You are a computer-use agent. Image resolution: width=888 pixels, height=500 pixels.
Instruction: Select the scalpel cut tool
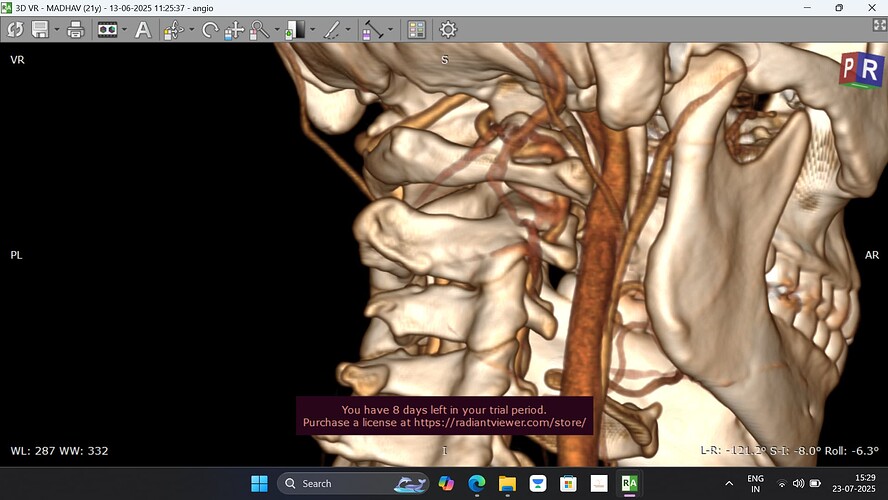point(331,30)
